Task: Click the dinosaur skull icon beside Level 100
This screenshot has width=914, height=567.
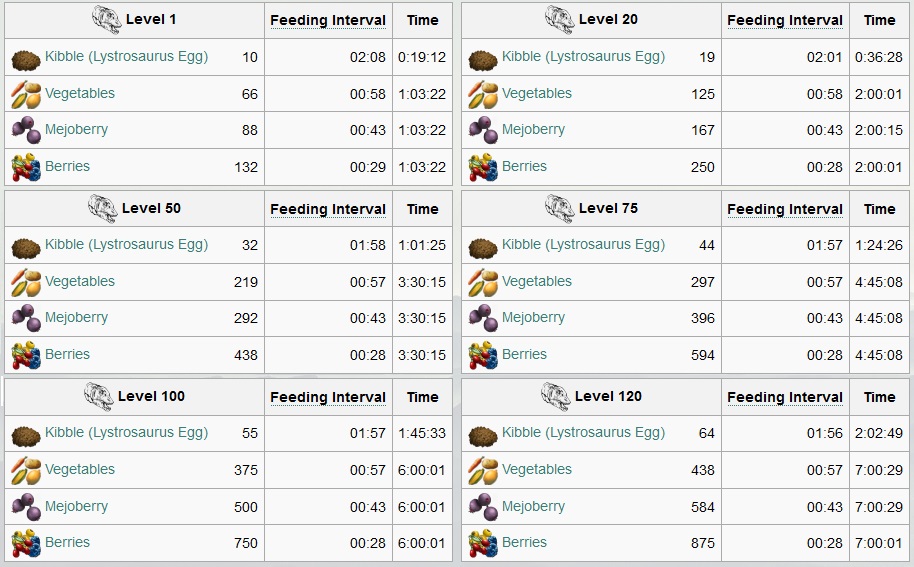Action: click(x=99, y=397)
